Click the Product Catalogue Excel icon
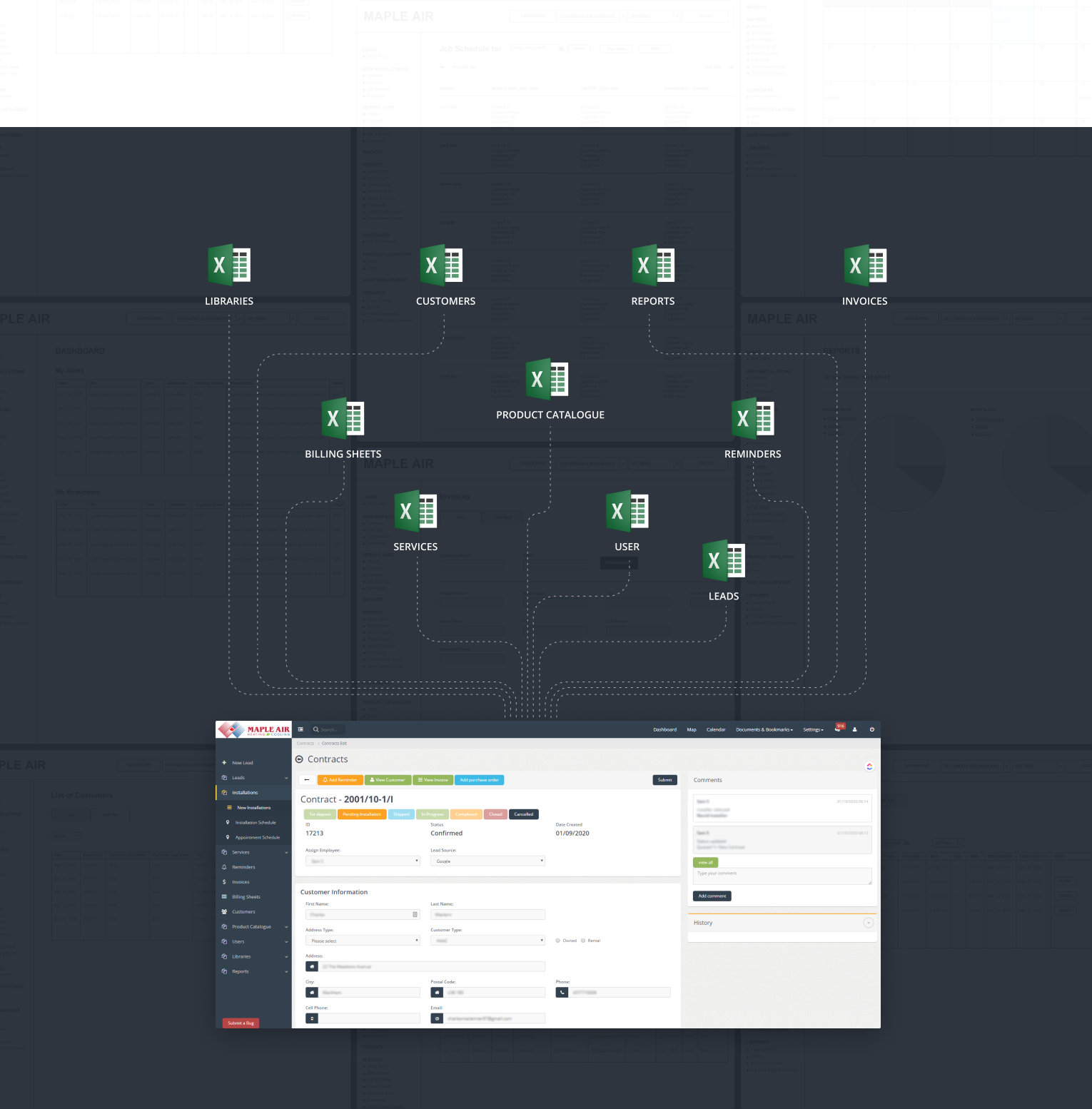The height and width of the screenshot is (1109, 1092). point(547,379)
